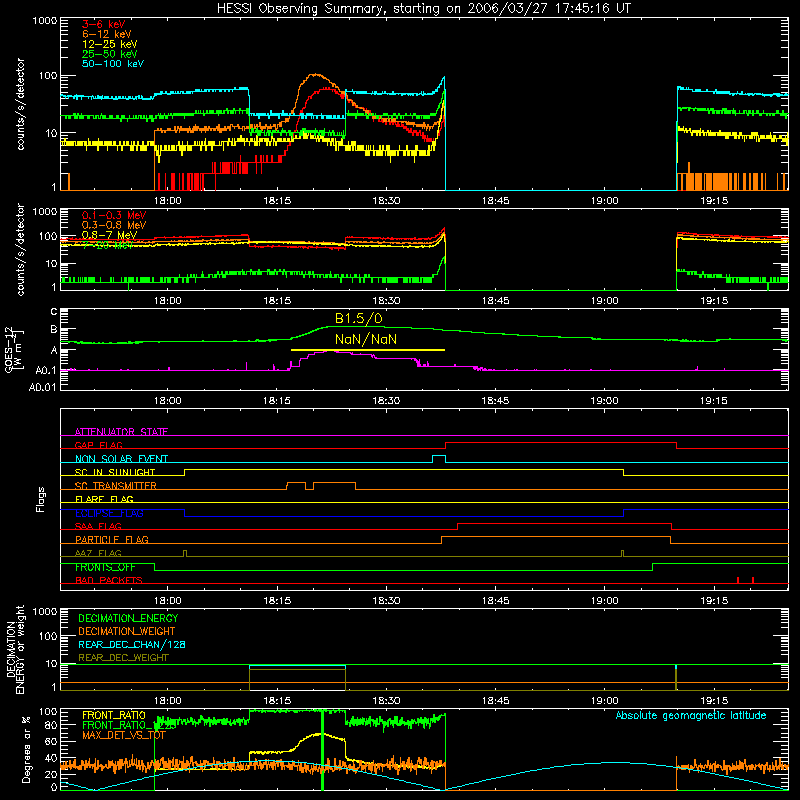Click the ECLIPSE_FLAG label
Screen dimensions: 800x800
click(109, 513)
